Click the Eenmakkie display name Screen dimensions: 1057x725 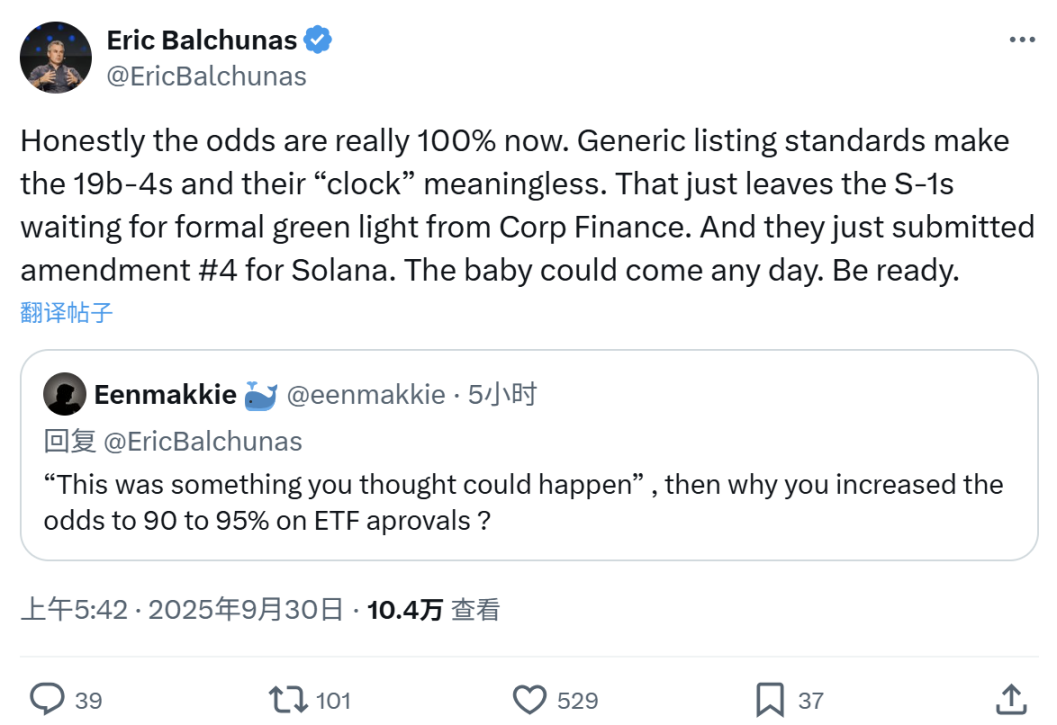pyautogui.click(x=165, y=395)
